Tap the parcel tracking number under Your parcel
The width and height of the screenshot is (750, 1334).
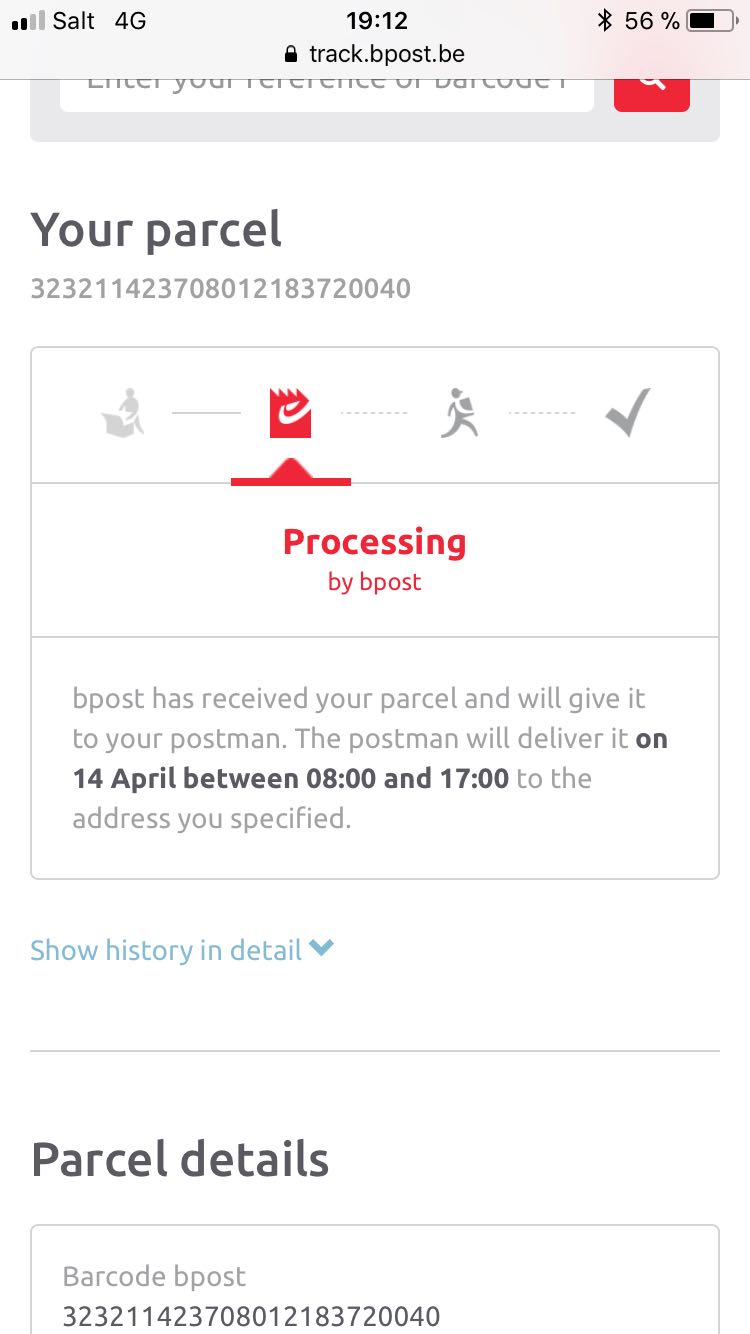click(x=220, y=289)
